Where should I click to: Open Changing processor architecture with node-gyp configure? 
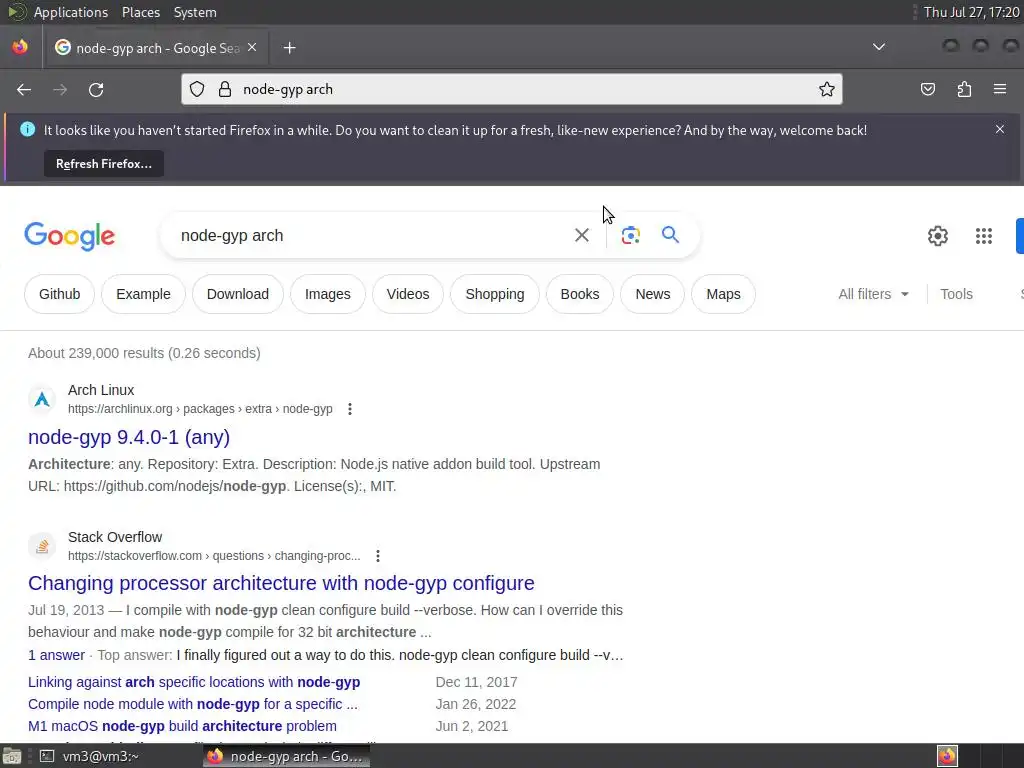[281, 583]
